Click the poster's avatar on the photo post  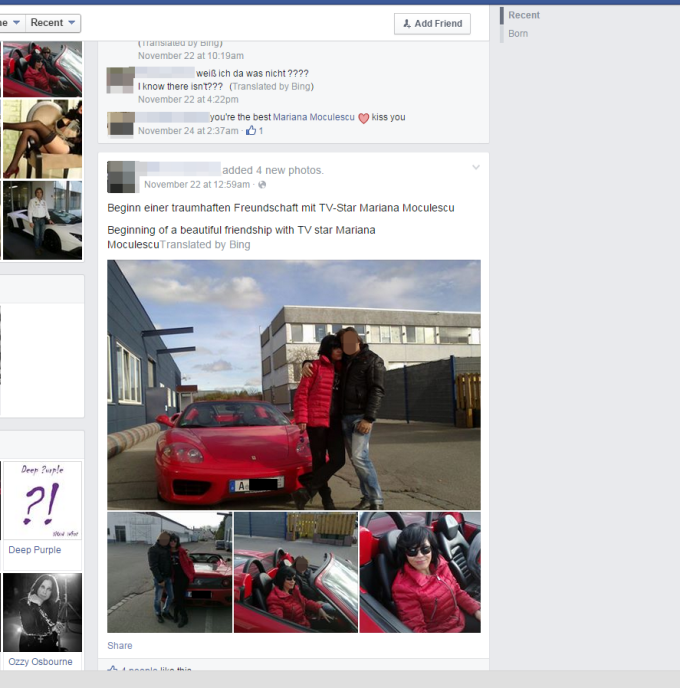(x=122, y=176)
